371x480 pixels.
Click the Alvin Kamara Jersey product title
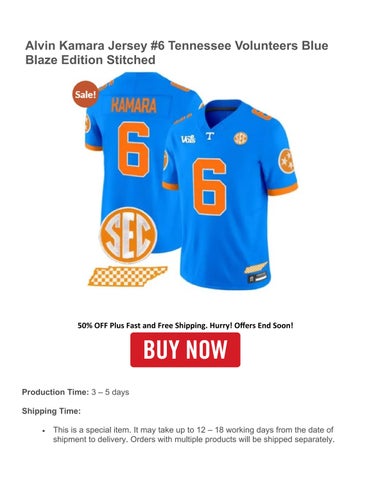coord(177,53)
